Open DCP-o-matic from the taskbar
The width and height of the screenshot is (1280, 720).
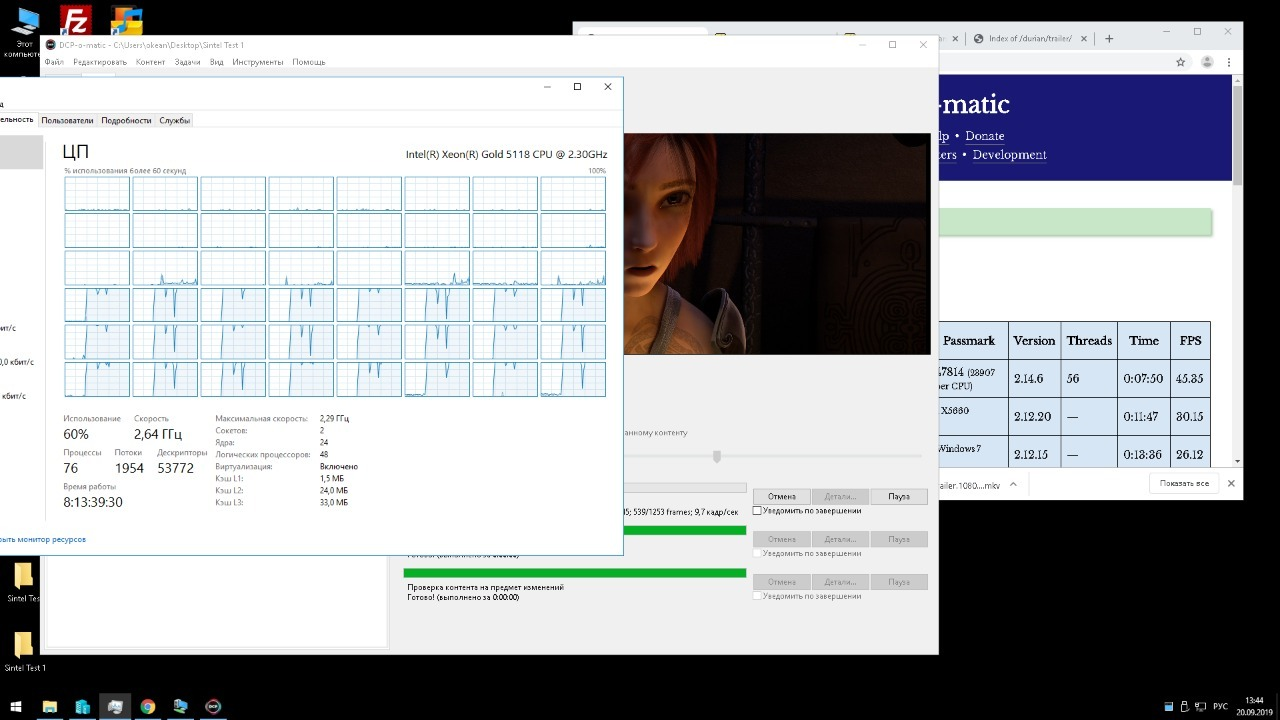(x=212, y=706)
